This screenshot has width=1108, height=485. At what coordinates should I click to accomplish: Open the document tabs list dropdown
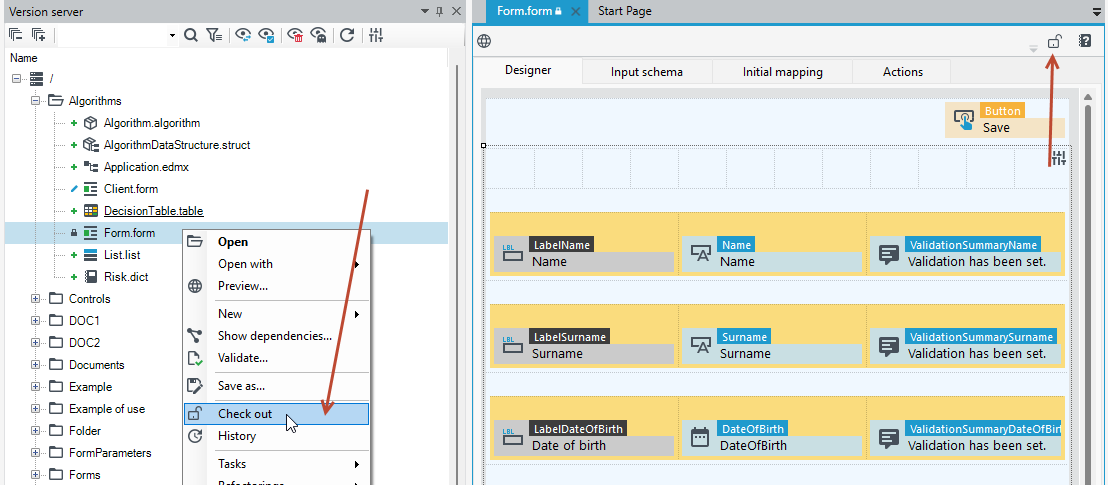pos(1097,11)
